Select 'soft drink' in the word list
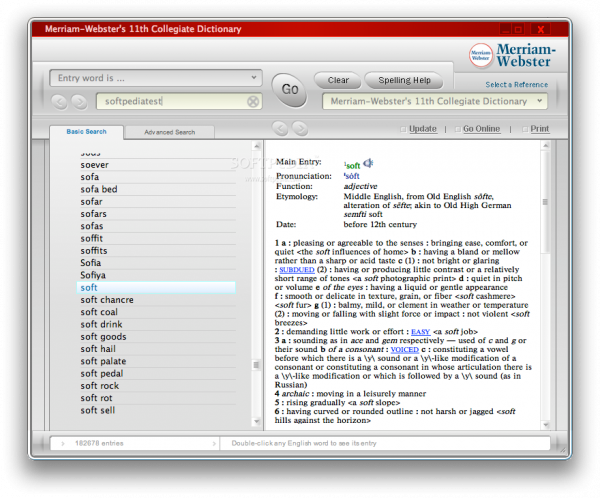Image resolution: width=600 pixels, height=498 pixels. [x=156, y=324]
